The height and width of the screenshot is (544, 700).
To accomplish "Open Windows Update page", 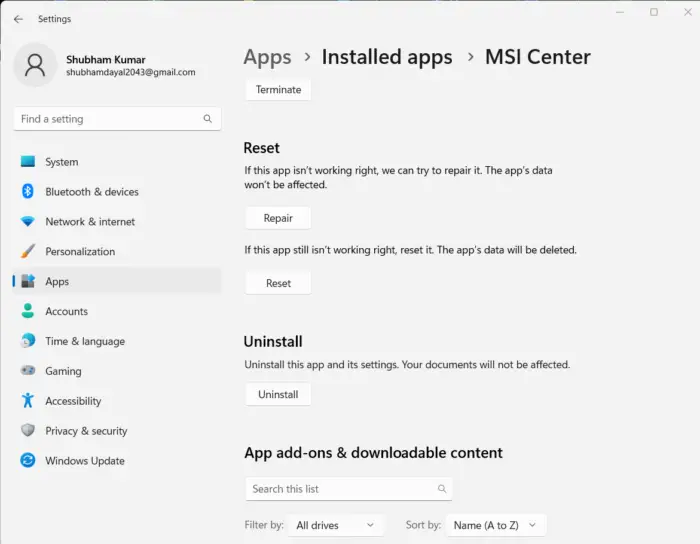I will coord(117,461).
